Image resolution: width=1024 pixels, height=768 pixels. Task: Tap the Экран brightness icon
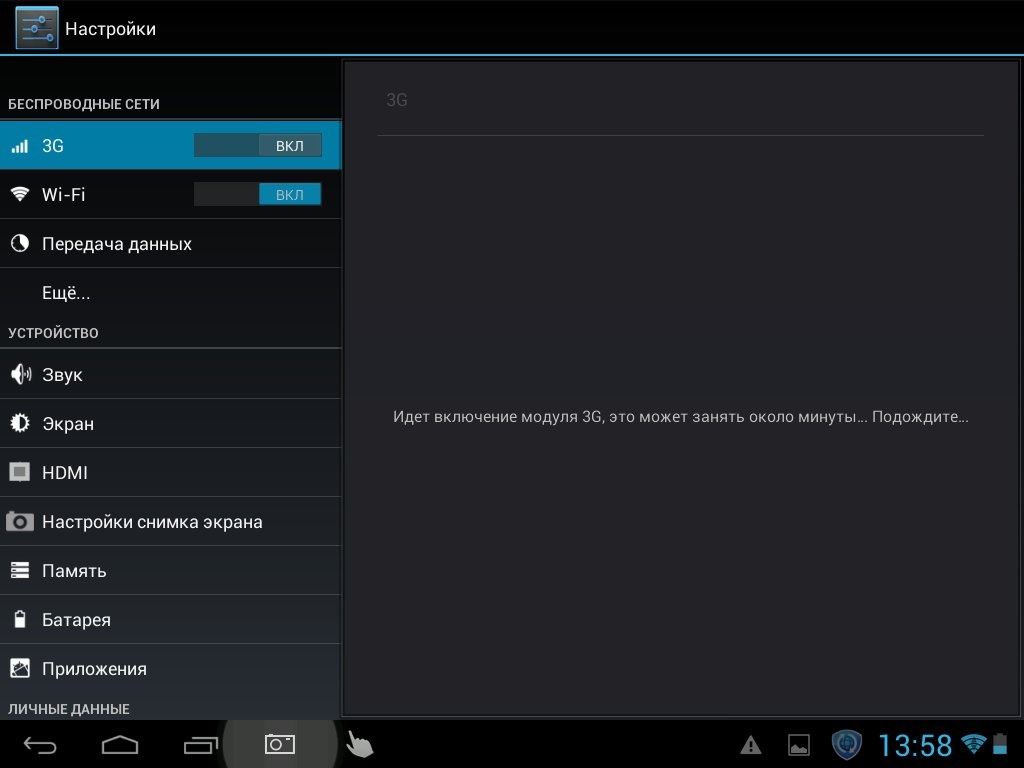tap(20, 424)
